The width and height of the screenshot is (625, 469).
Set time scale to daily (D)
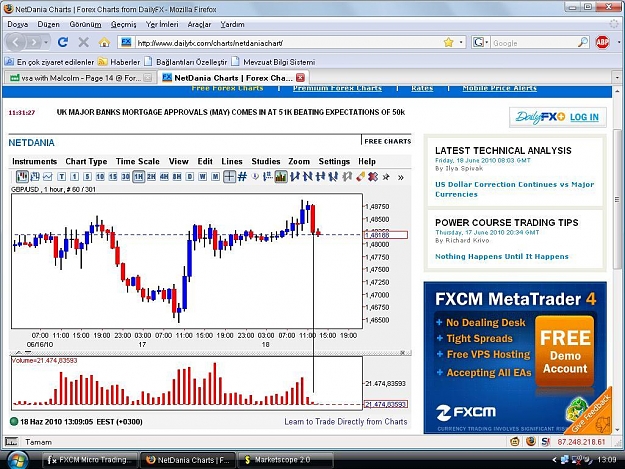click(190, 177)
